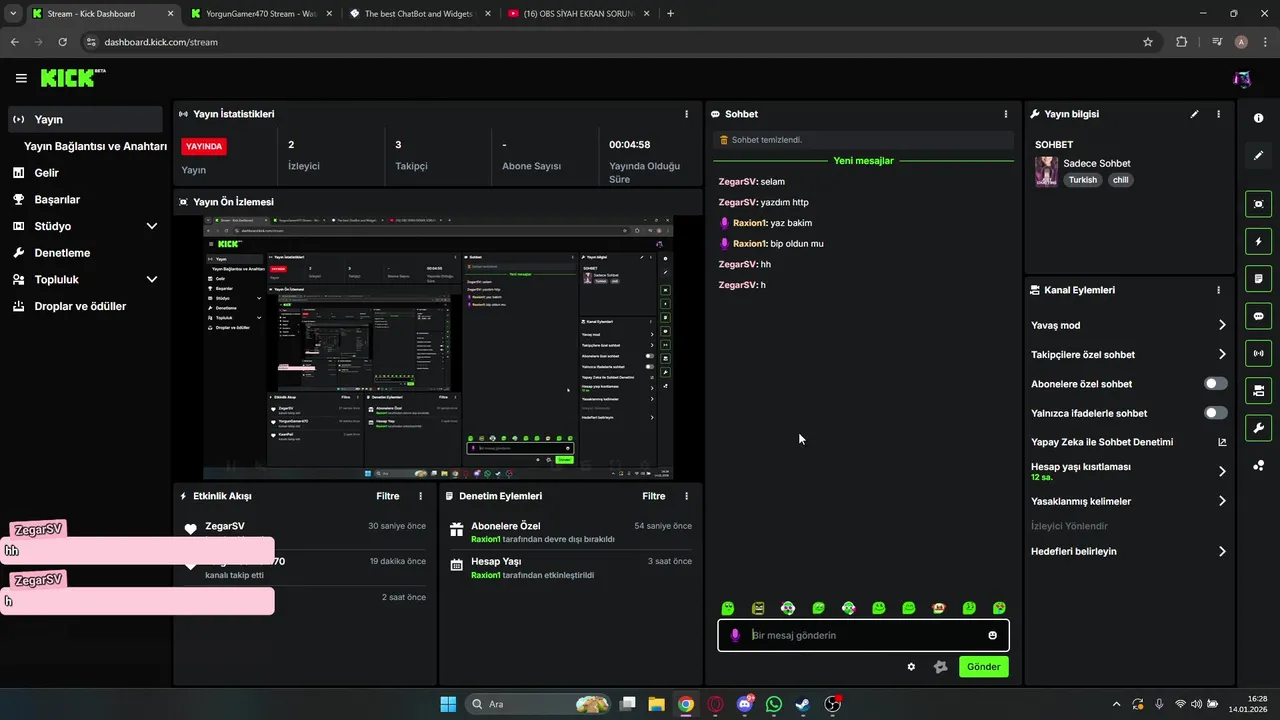Screen dimensions: 1280x720
Task: Click the pencil icon in the right rail
Action: [x=1258, y=155]
